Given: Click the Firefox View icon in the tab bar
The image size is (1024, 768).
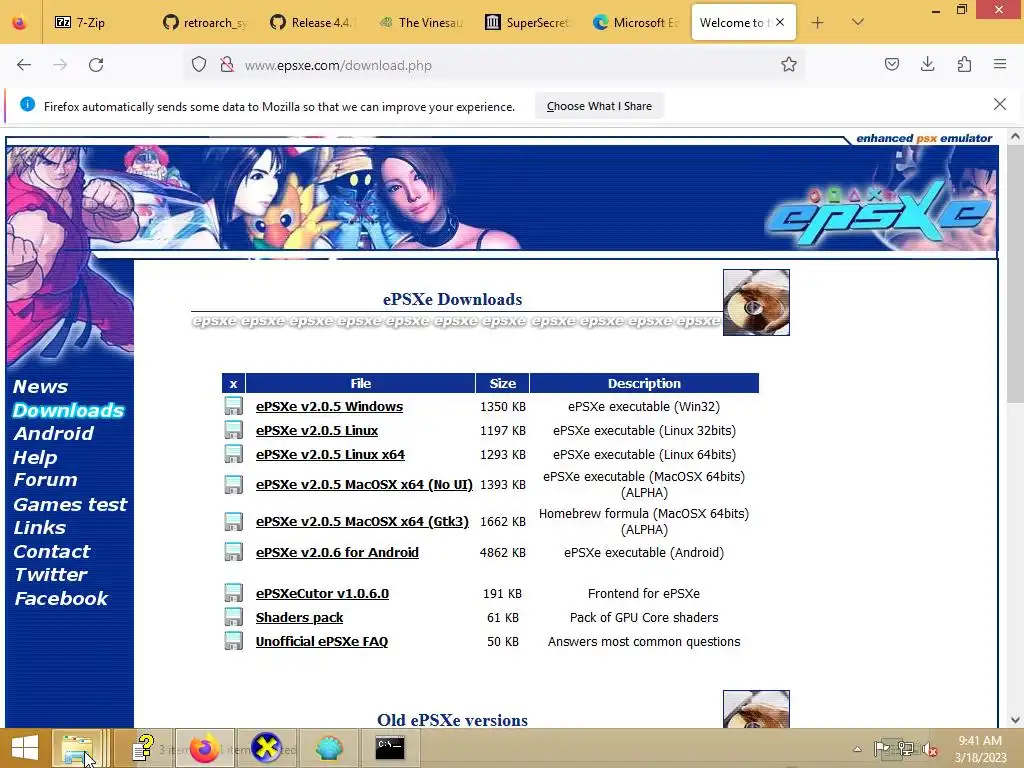Looking at the screenshot, I should tap(20, 23).
